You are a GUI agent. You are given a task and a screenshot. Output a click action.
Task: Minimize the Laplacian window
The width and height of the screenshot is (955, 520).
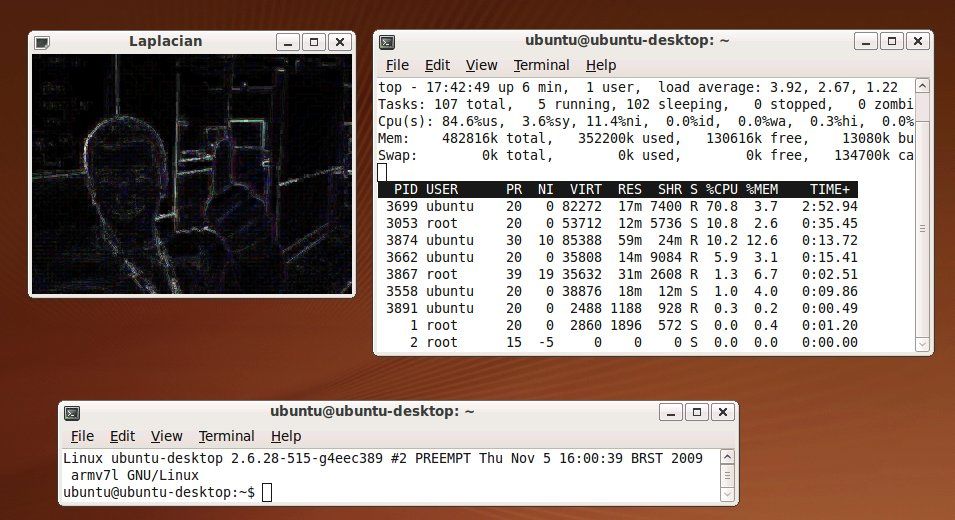tap(287, 42)
